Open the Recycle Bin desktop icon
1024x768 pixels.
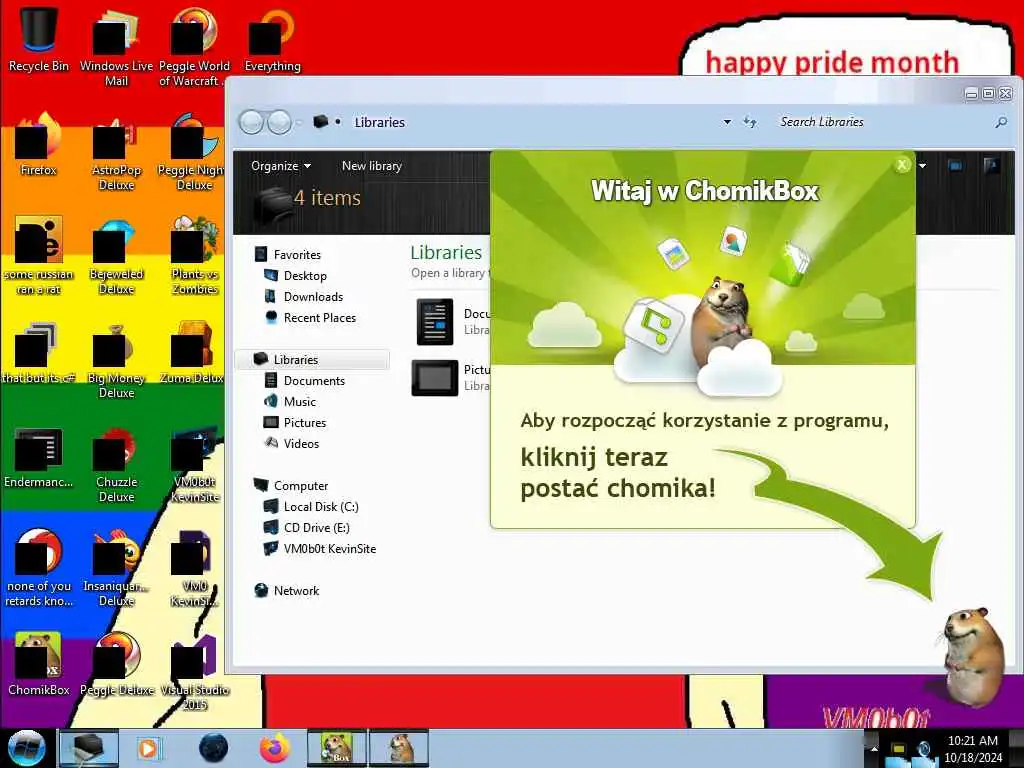tap(39, 39)
